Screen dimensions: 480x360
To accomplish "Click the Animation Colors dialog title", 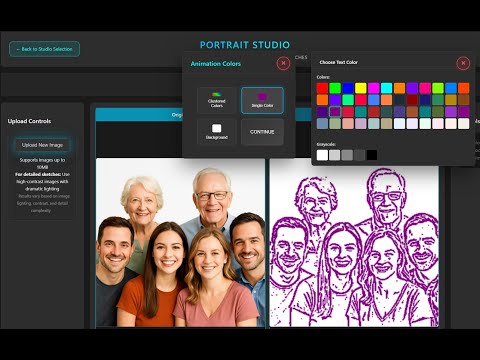I will tap(216, 64).
